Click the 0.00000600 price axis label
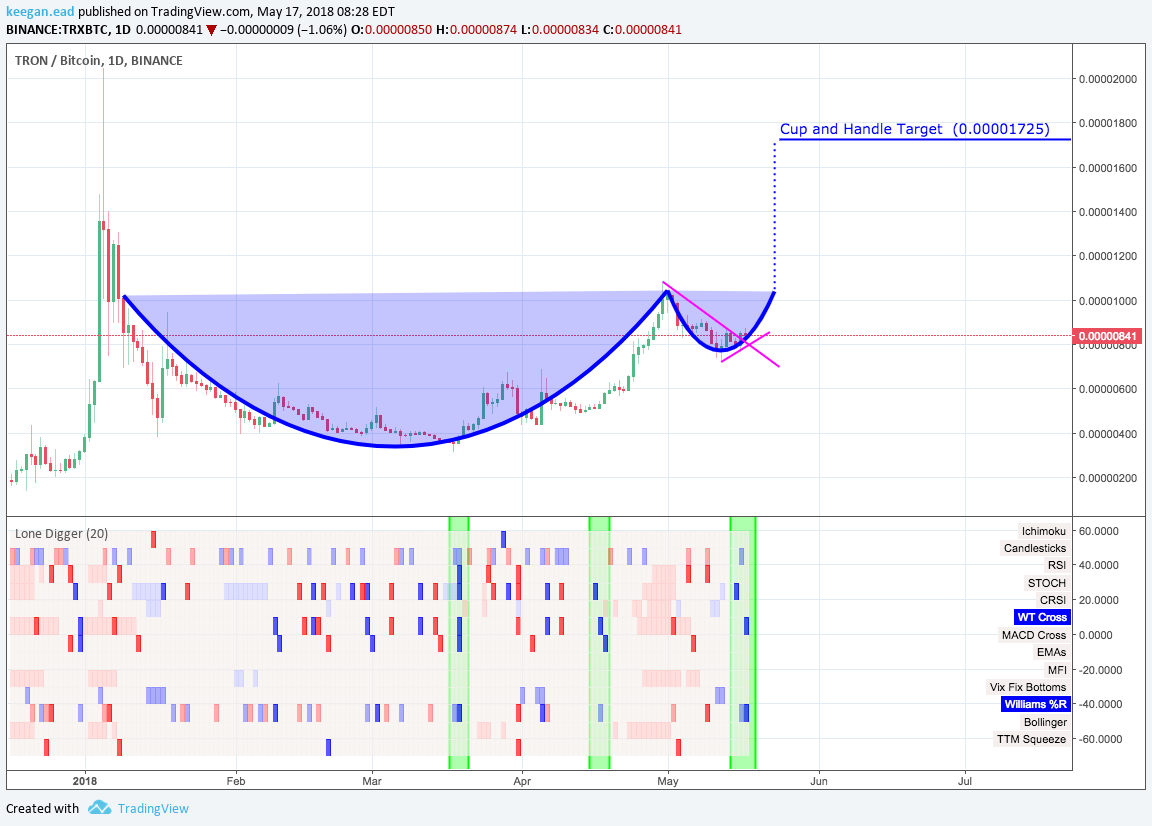This screenshot has height=826, width=1152. 1108,389
